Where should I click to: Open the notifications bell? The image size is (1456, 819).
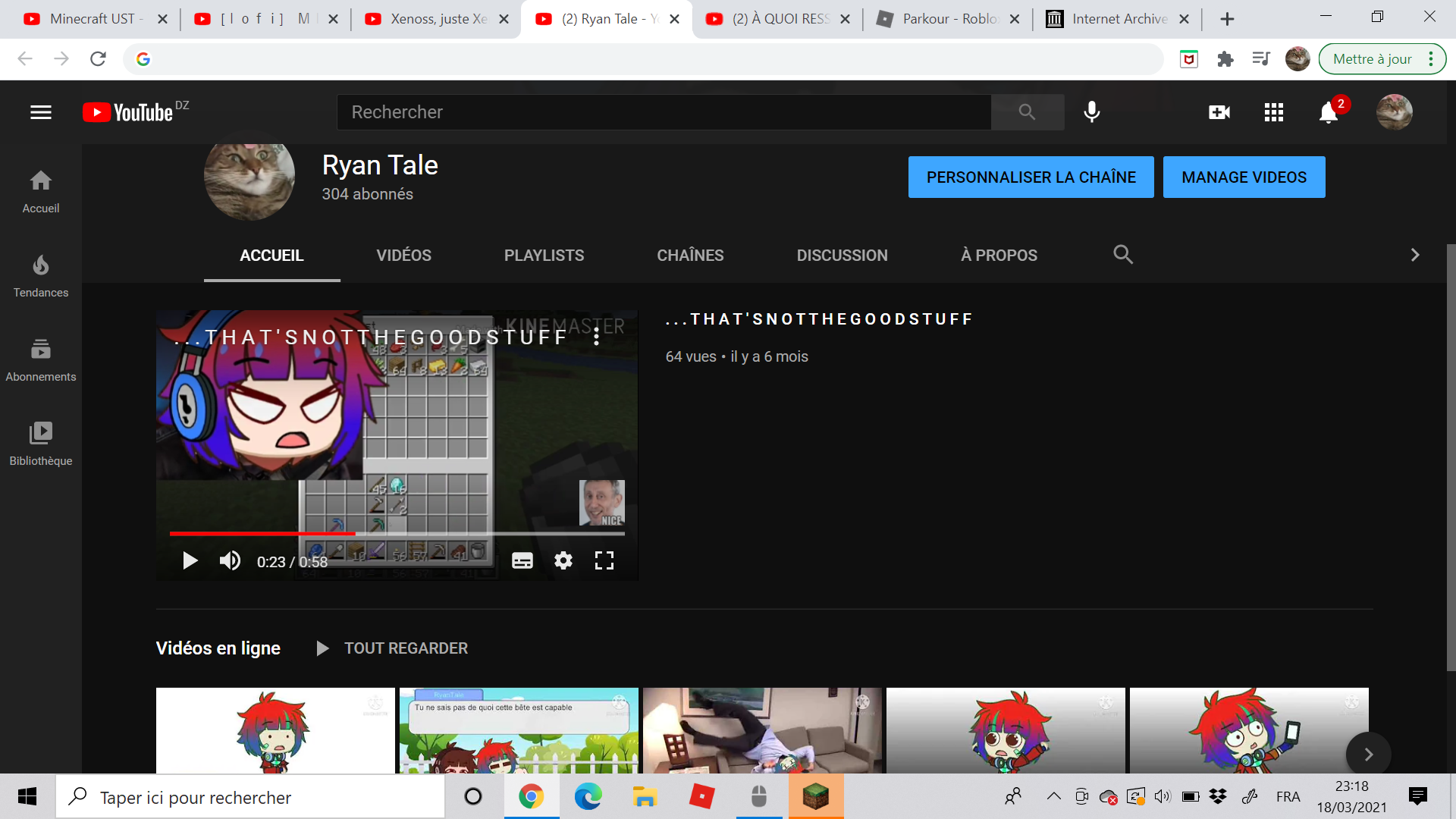[x=1329, y=112]
